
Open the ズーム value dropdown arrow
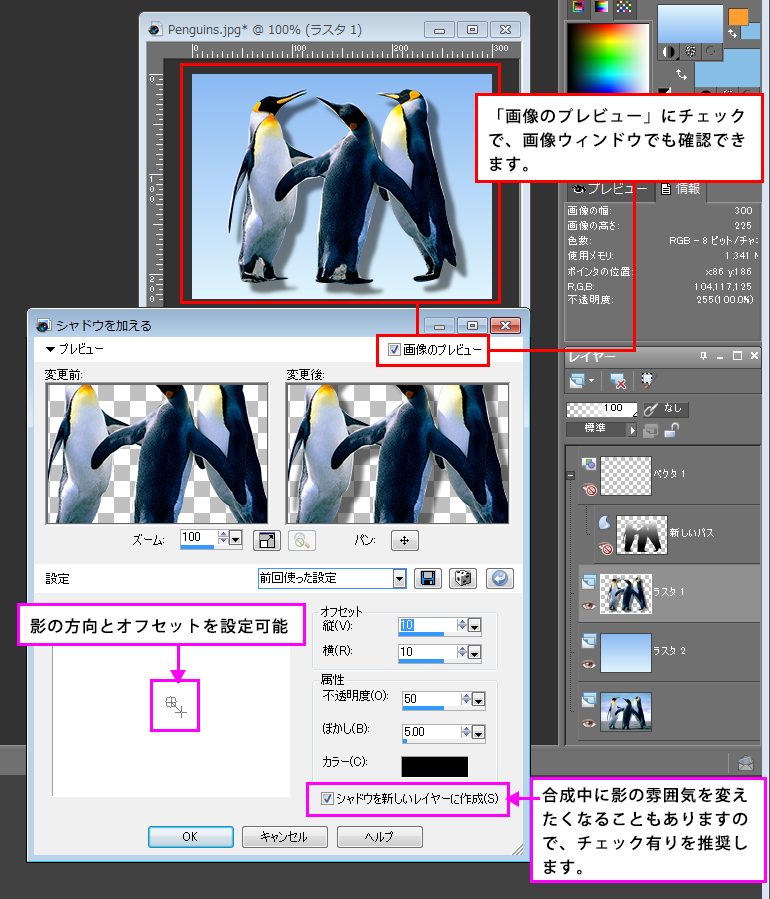click(236, 539)
